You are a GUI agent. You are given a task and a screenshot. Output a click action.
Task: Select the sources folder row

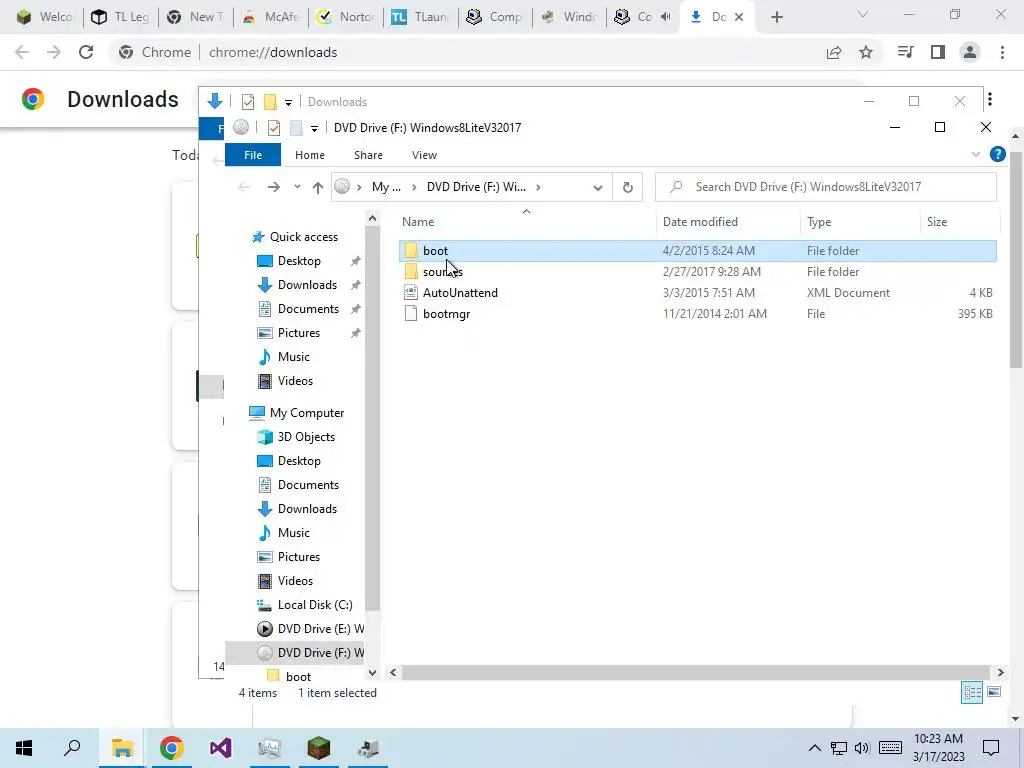[697, 272]
